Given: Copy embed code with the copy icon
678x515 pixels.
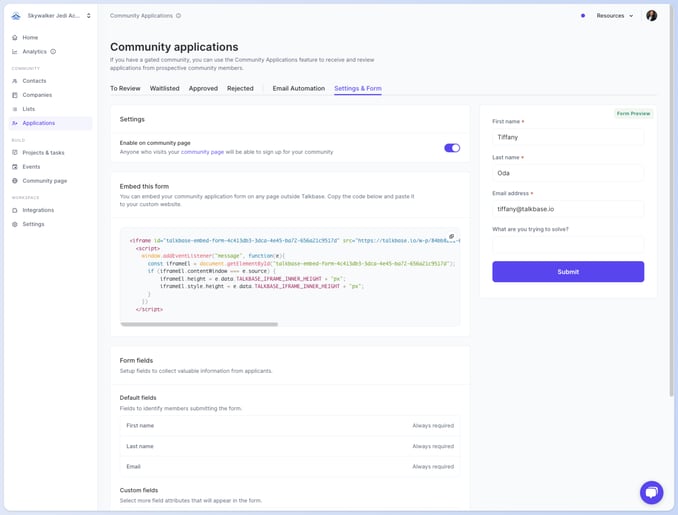Looking at the screenshot, I should pyautogui.click(x=451, y=237).
